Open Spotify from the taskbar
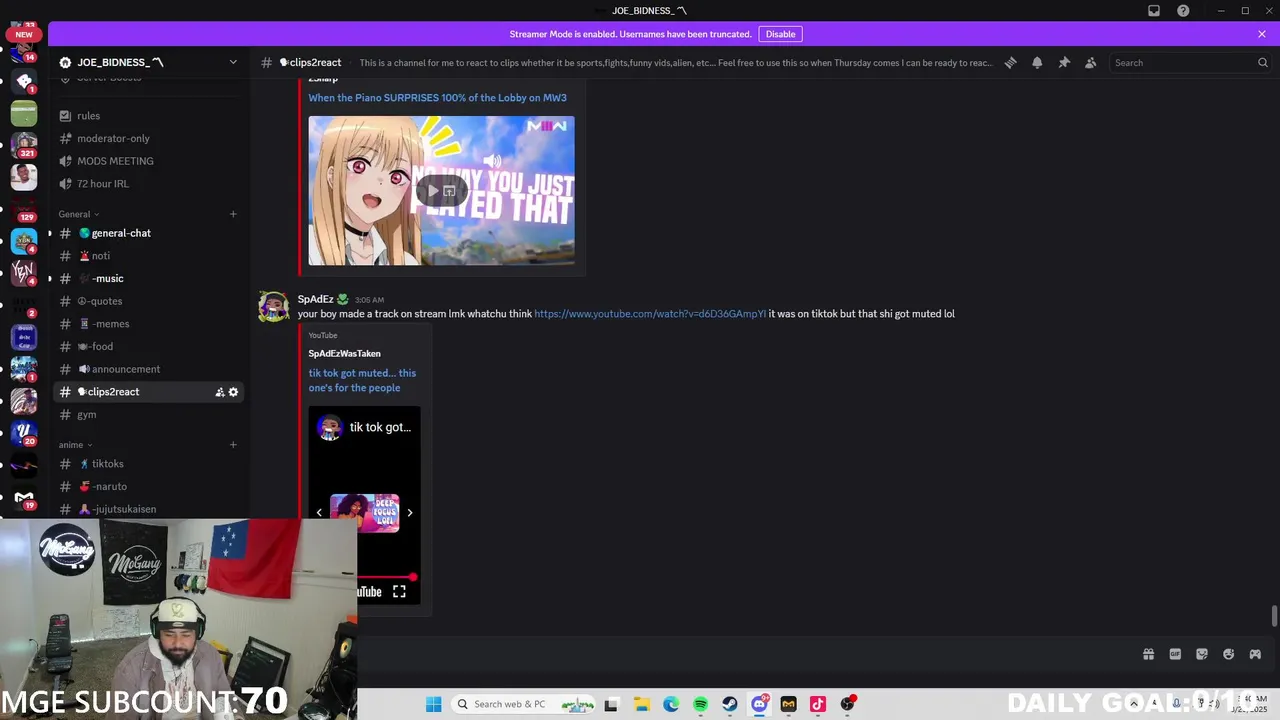The height and width of the screenshot is (720, 1280). [x=700, y=704]
